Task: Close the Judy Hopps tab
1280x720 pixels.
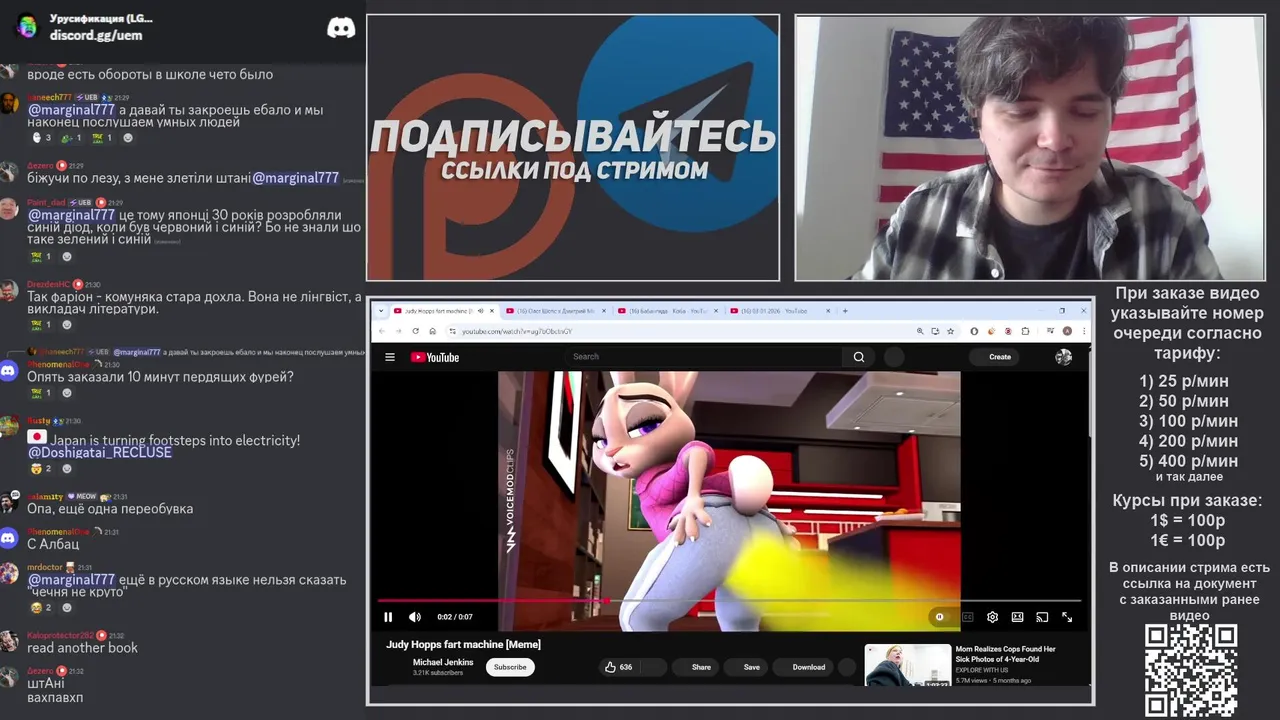Action: click(492, 311)
